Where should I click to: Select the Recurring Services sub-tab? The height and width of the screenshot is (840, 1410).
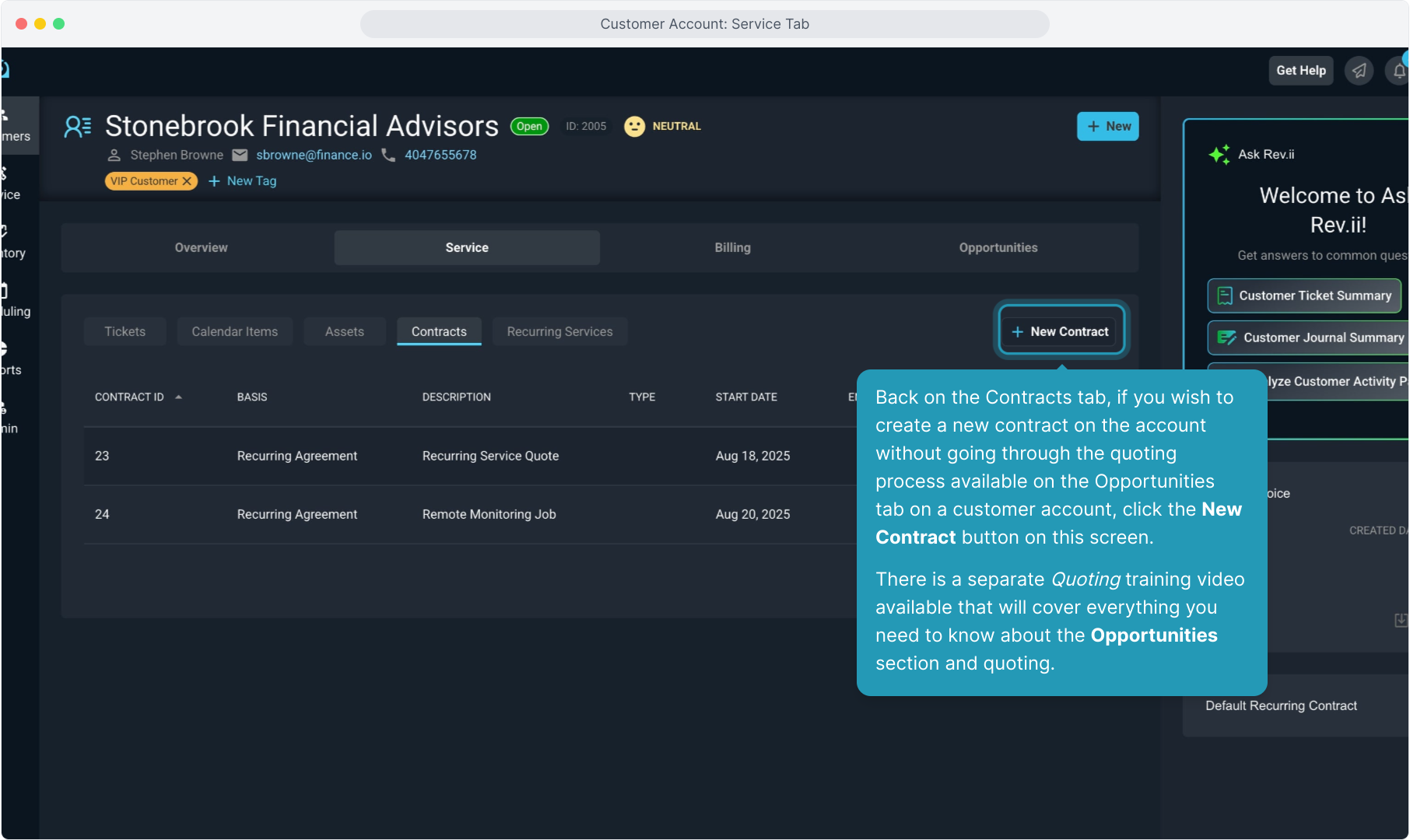pyautogui.click(x=559, y=331)
